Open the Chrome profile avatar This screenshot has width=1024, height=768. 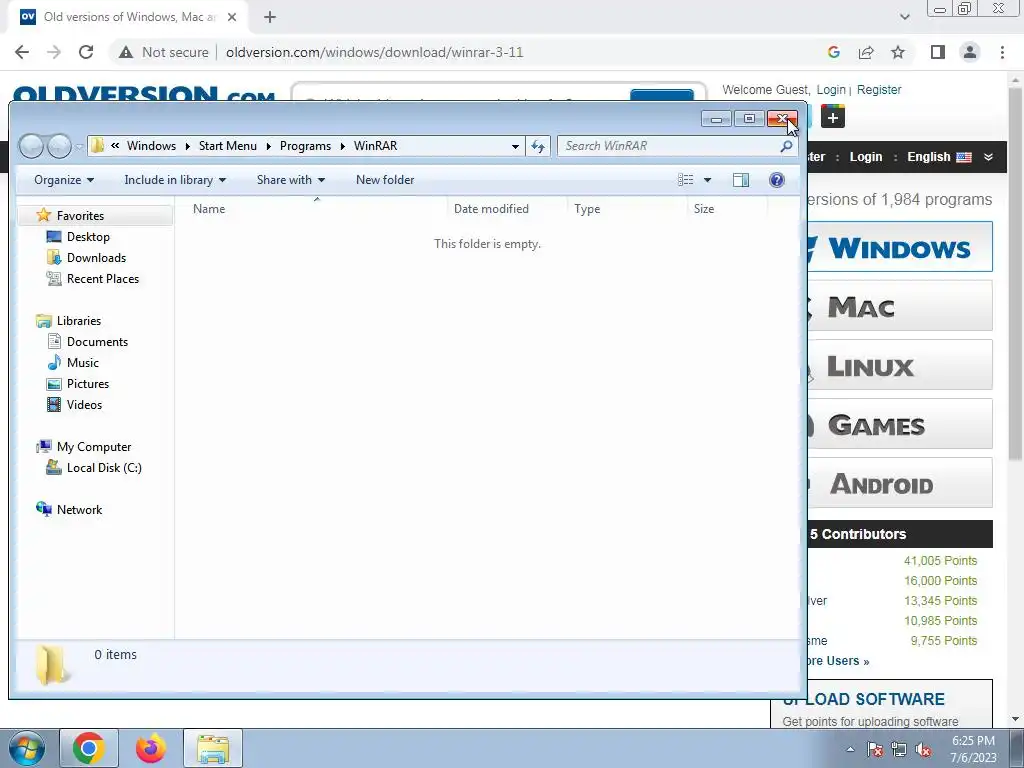point(970,52)
